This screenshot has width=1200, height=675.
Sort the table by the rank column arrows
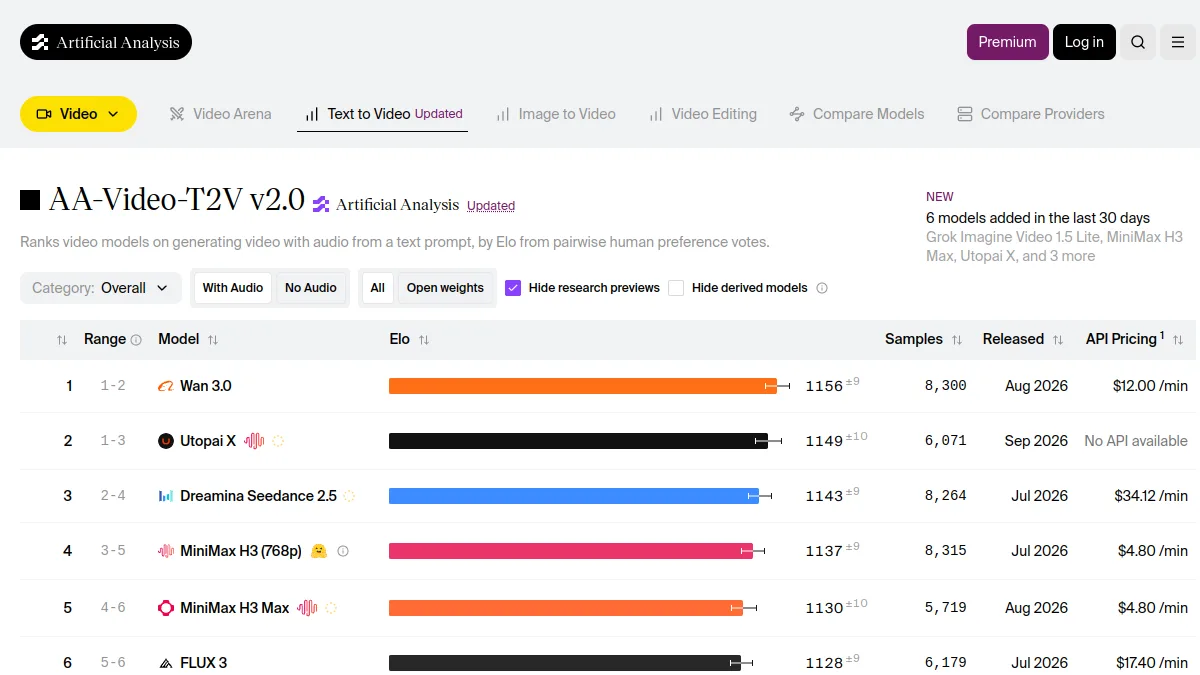(x=62, y=340)
